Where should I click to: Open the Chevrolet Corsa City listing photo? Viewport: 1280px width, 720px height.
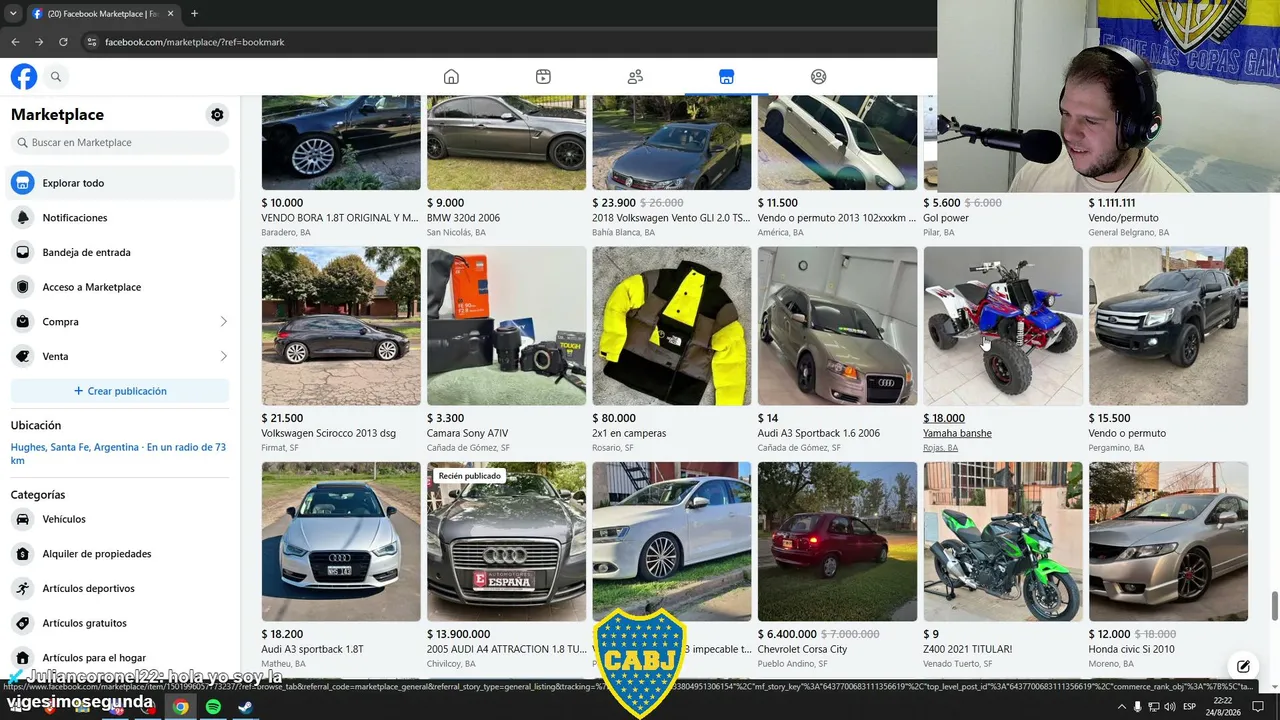click(x=838, y=542)
